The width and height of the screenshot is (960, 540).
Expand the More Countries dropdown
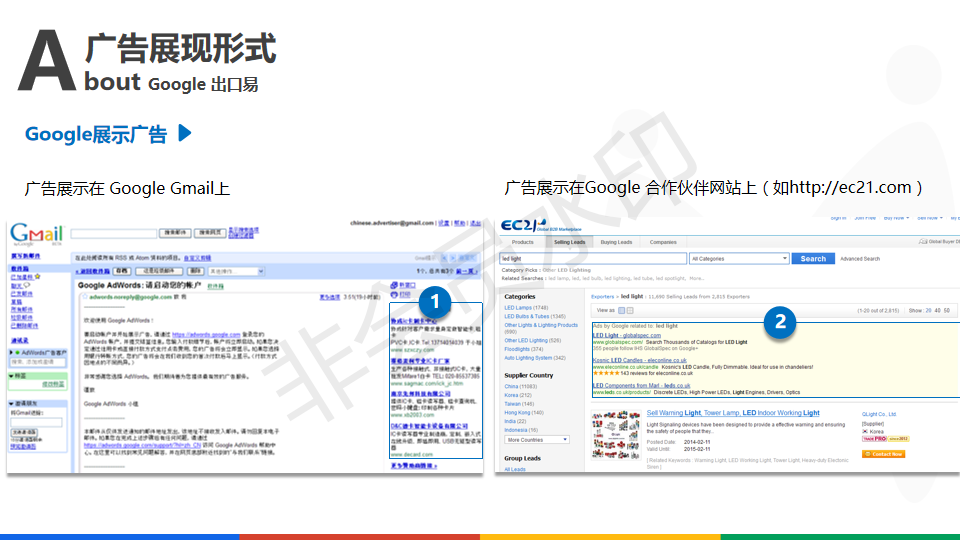(x=536, y=439)
